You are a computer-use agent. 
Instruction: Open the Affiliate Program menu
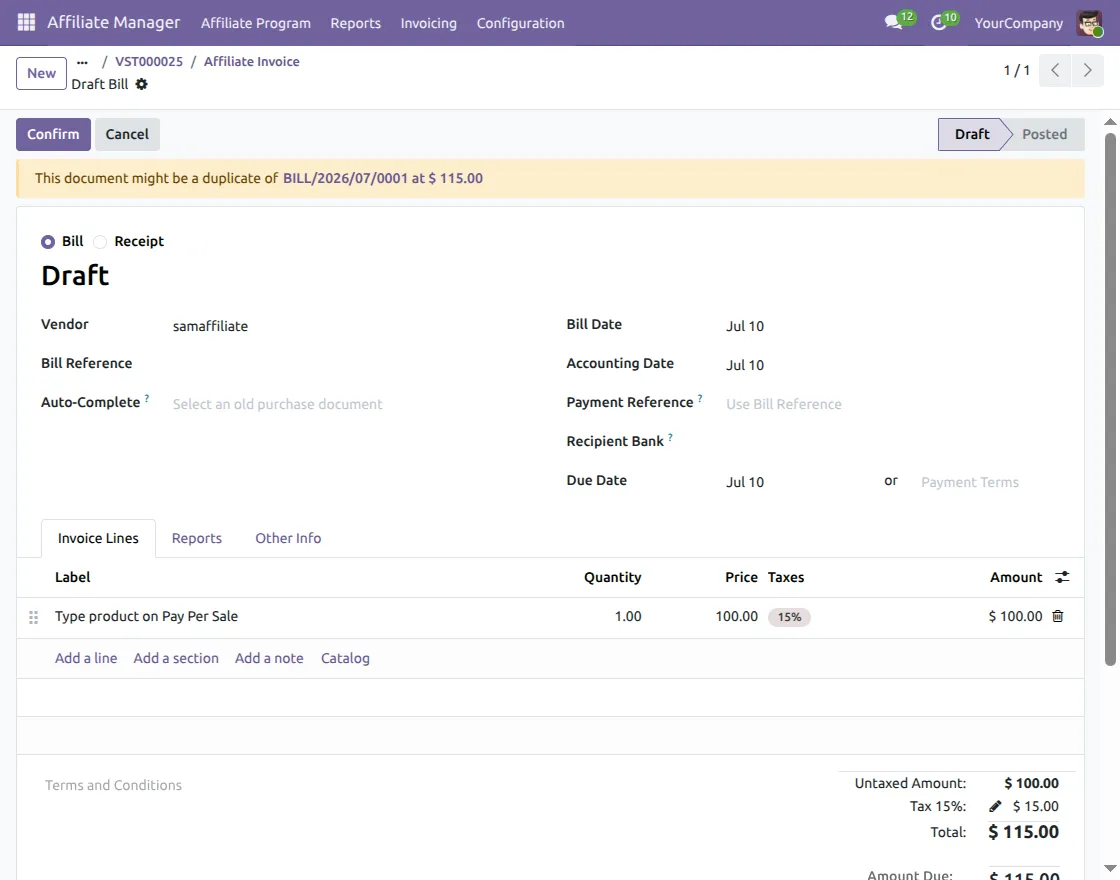[x=256, y=23]
